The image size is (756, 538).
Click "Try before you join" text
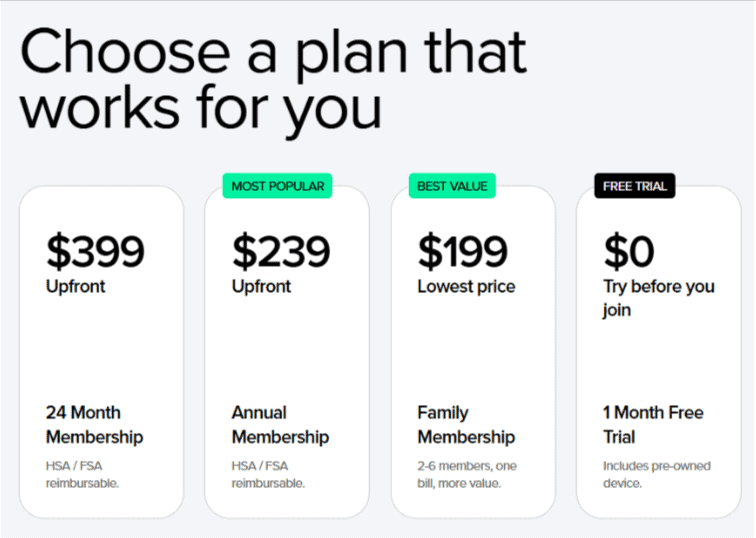point(658,298)
